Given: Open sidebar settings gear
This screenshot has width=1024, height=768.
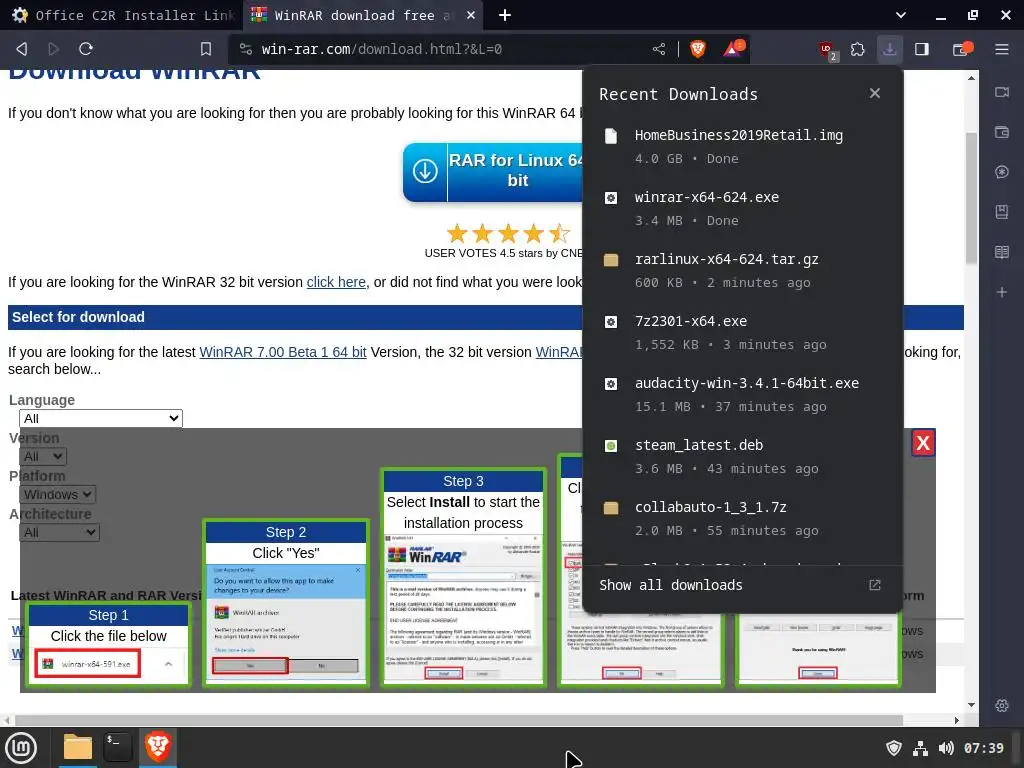Looking at the screenshot, I should pos(1002,705).
